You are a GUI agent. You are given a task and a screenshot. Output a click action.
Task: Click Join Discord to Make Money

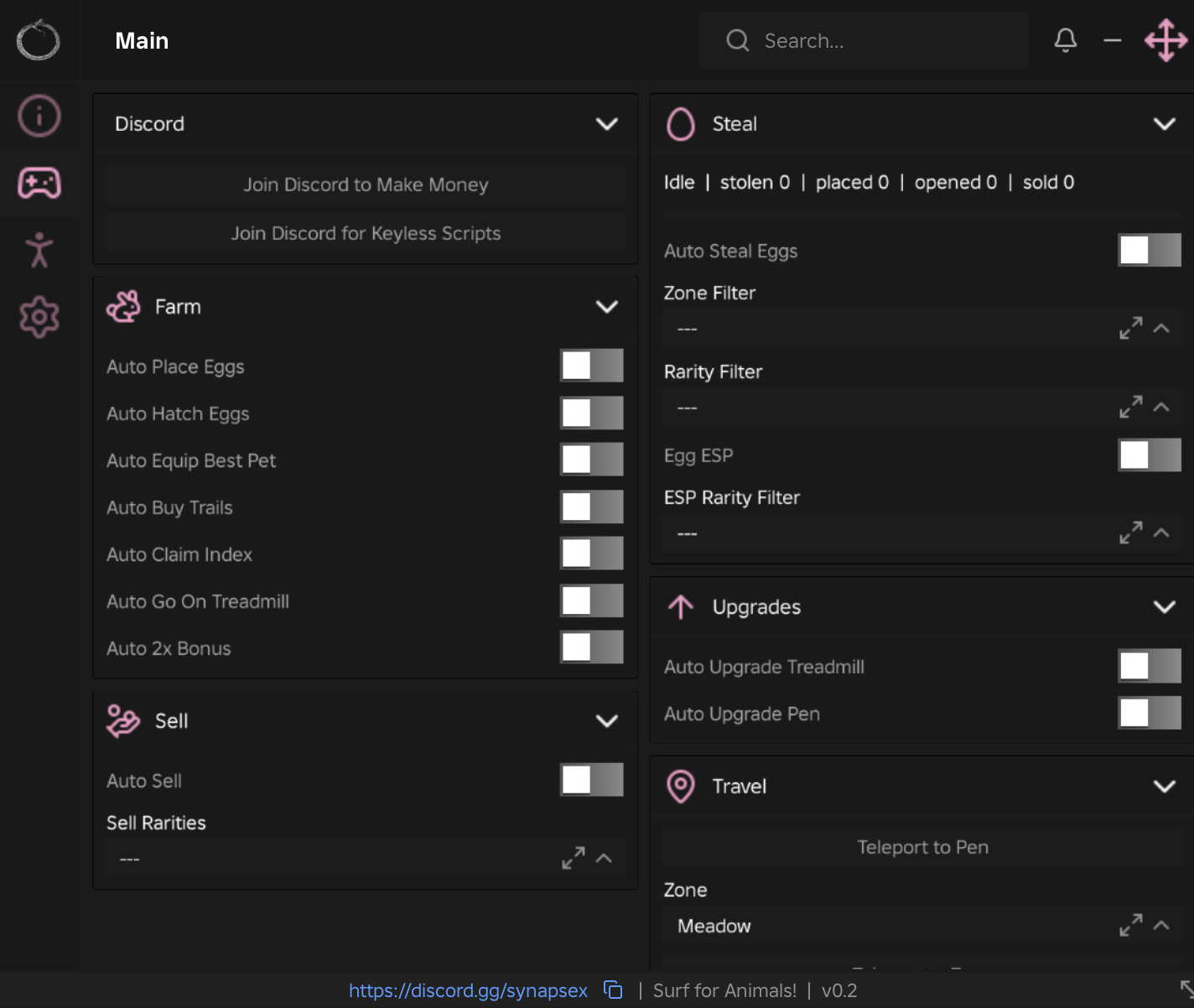366,184
